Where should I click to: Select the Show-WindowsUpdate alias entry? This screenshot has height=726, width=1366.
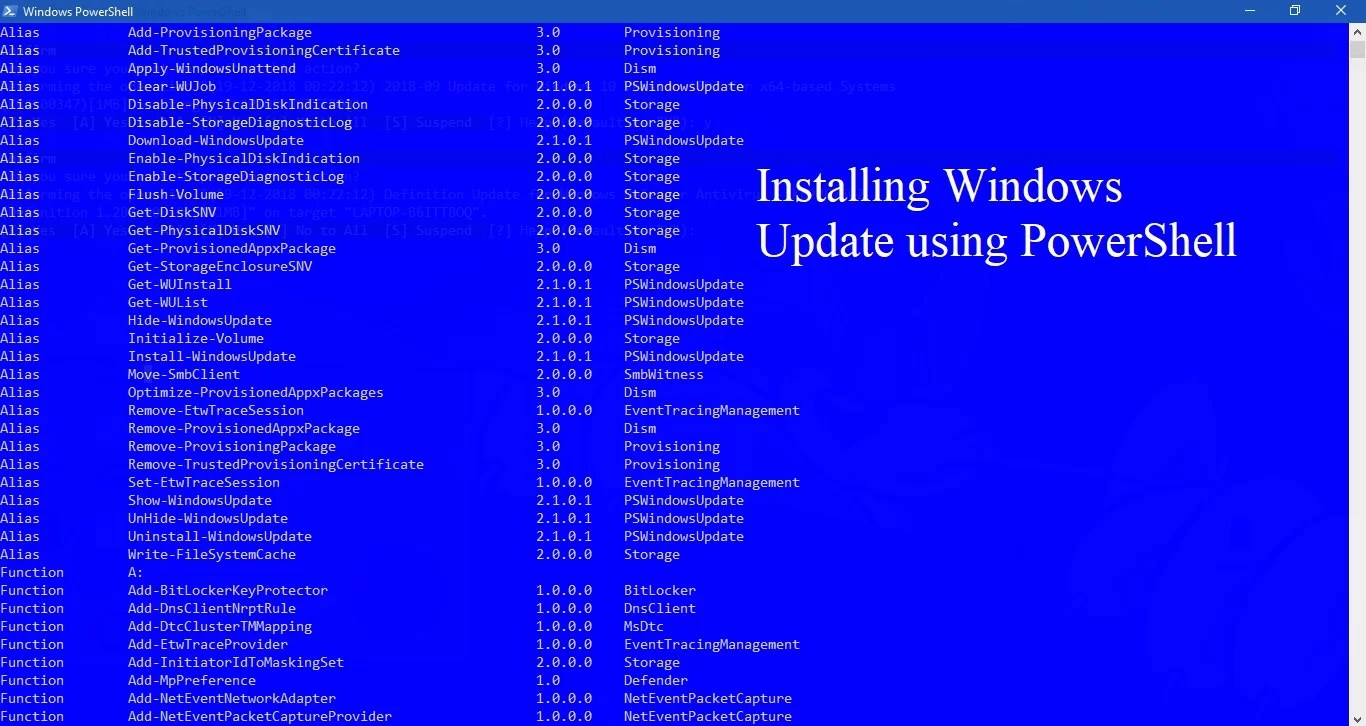coord(200,500)
